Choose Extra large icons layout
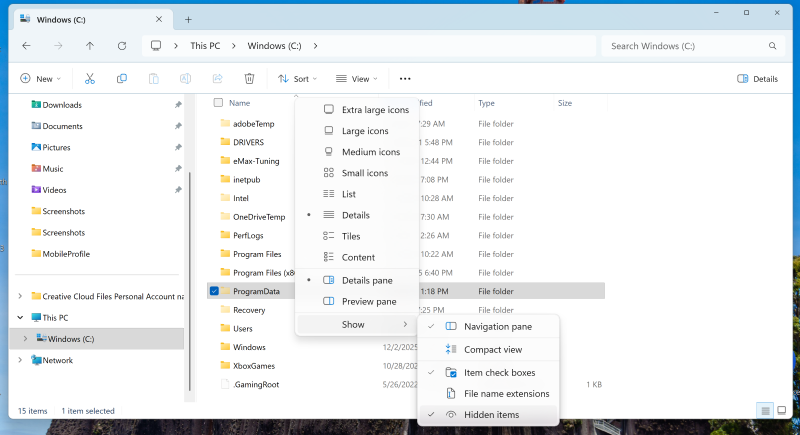Image resolution: width=800 pixels, height=435 pixels. click(357, 110)
